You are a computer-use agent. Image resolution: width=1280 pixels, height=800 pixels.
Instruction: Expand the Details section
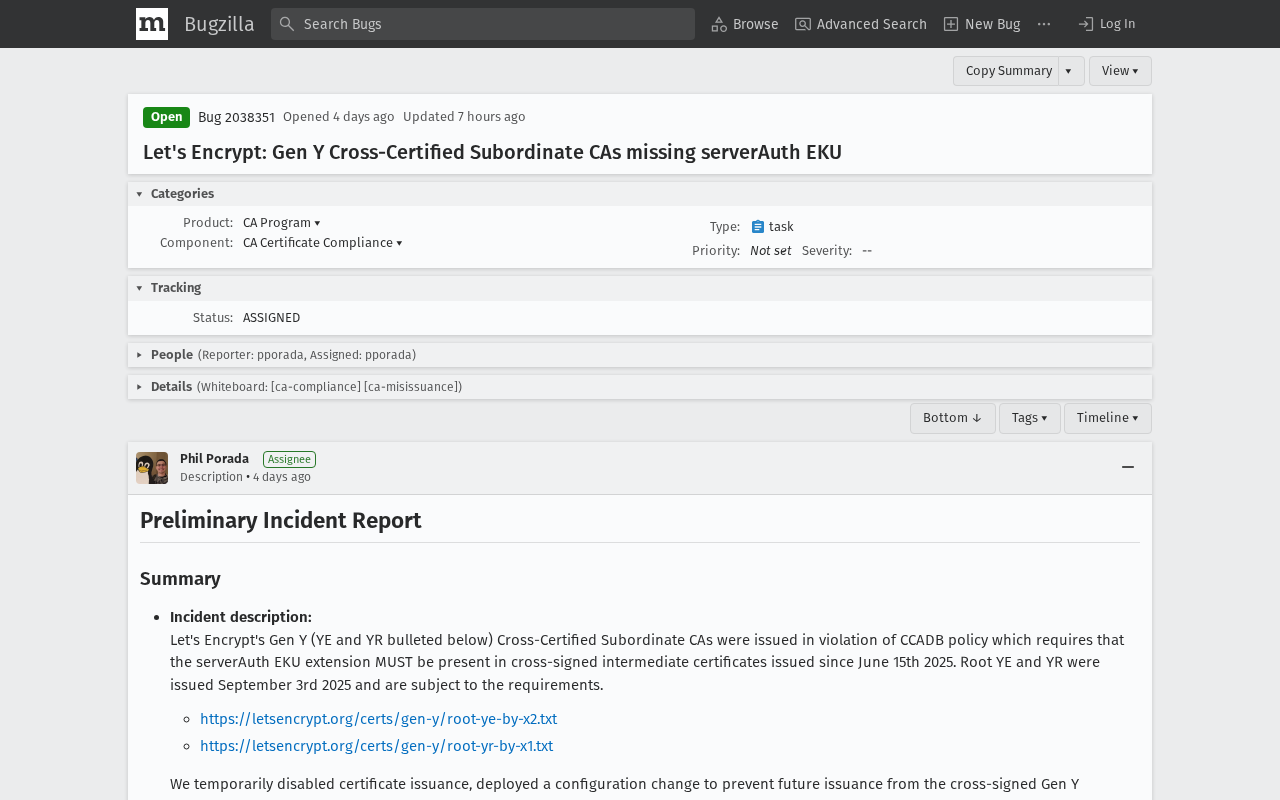tap(139, 387)
